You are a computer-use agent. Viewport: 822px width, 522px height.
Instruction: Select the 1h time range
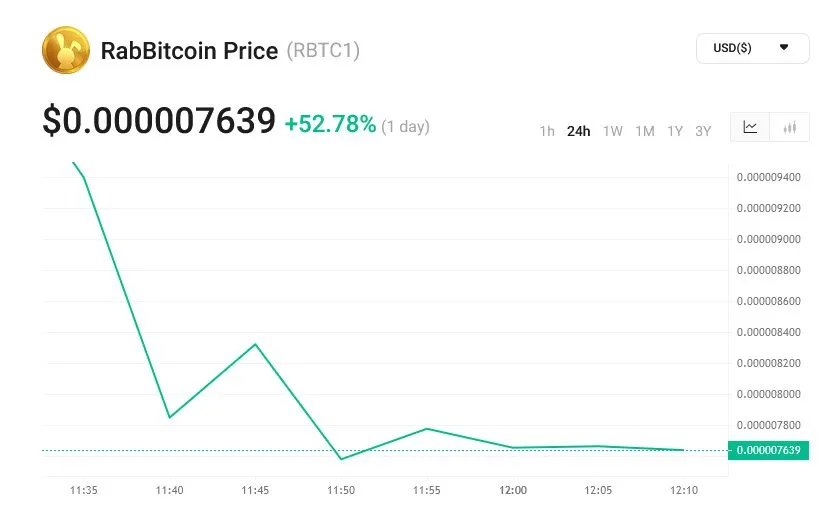(547, 131)
